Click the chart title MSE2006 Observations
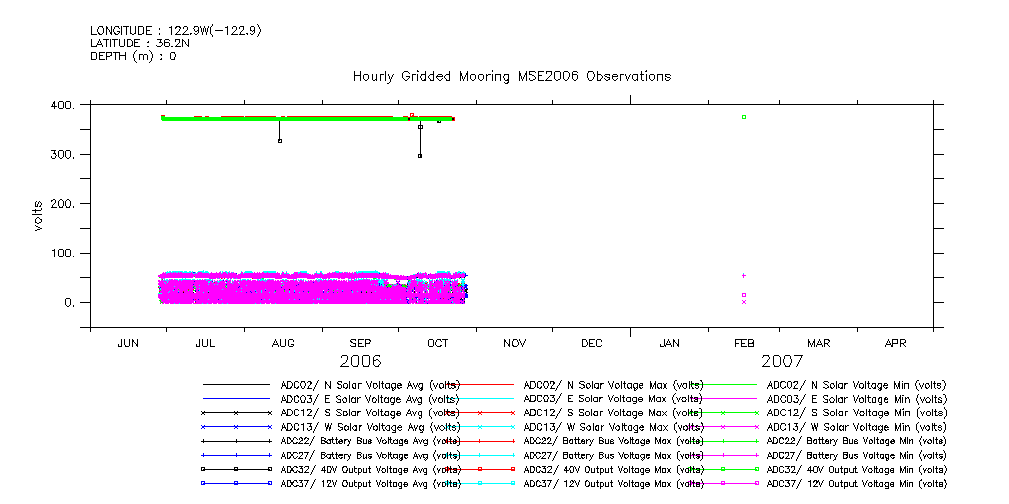This screenshot has height=504, width=1009. (x=511, y=77)
